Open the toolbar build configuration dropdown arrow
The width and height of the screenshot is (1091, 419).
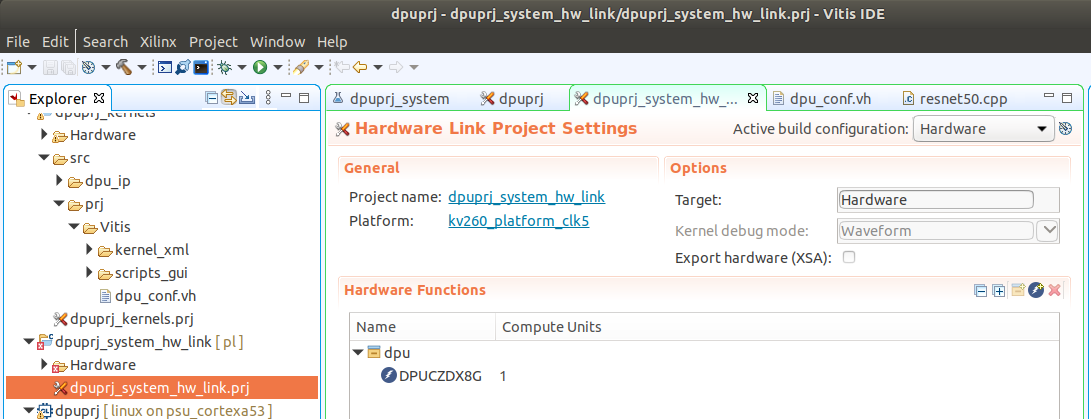tap(106, 68)
